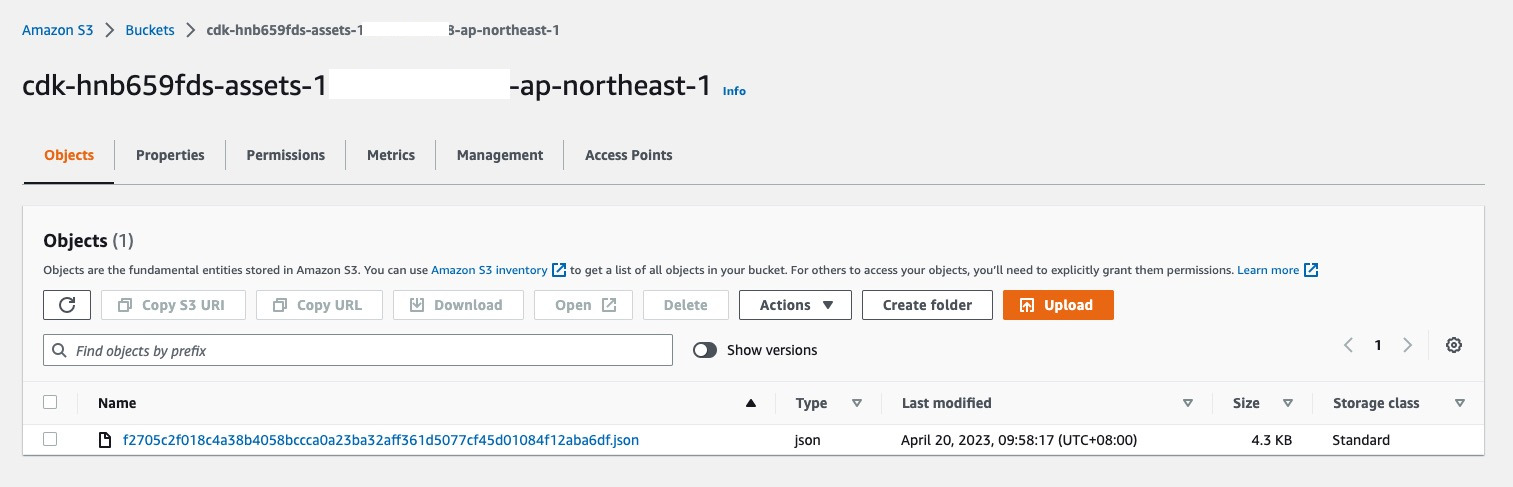Click the refresh objects icon button
The image size is (1513, 487).
(67, 305)
